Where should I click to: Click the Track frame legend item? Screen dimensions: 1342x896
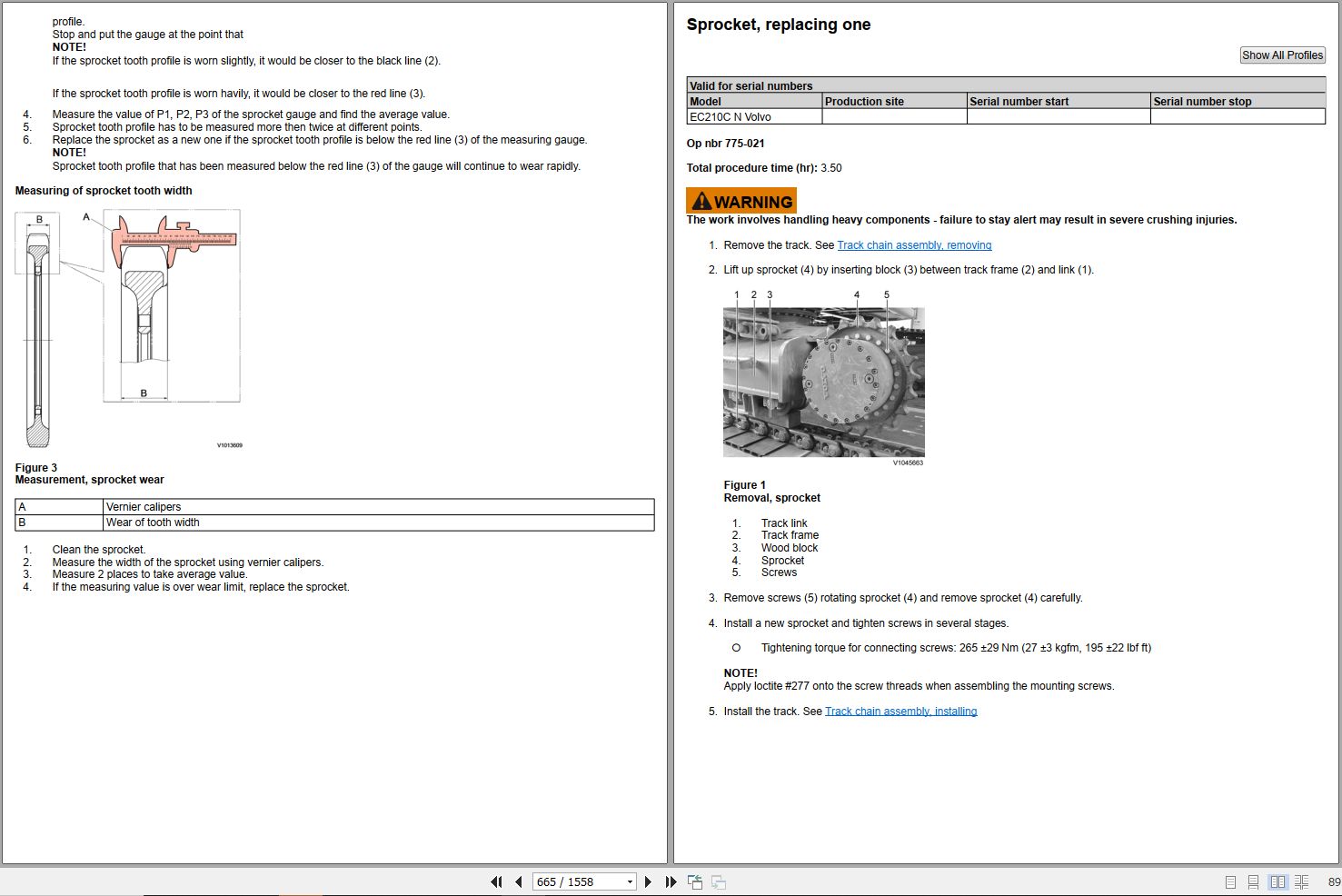[x=790, y=535]
